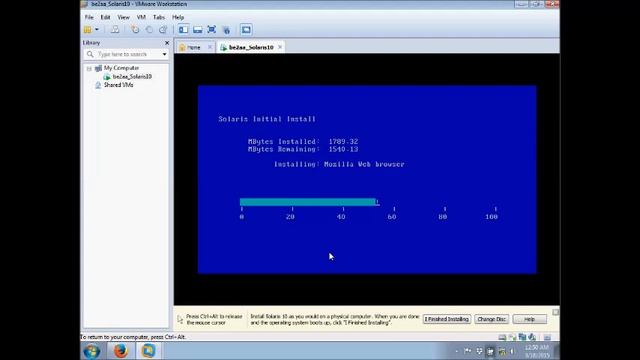640x360 pixels.
Task: Take a snapshot of the virtual machine
Action: [x=135, y=29]
